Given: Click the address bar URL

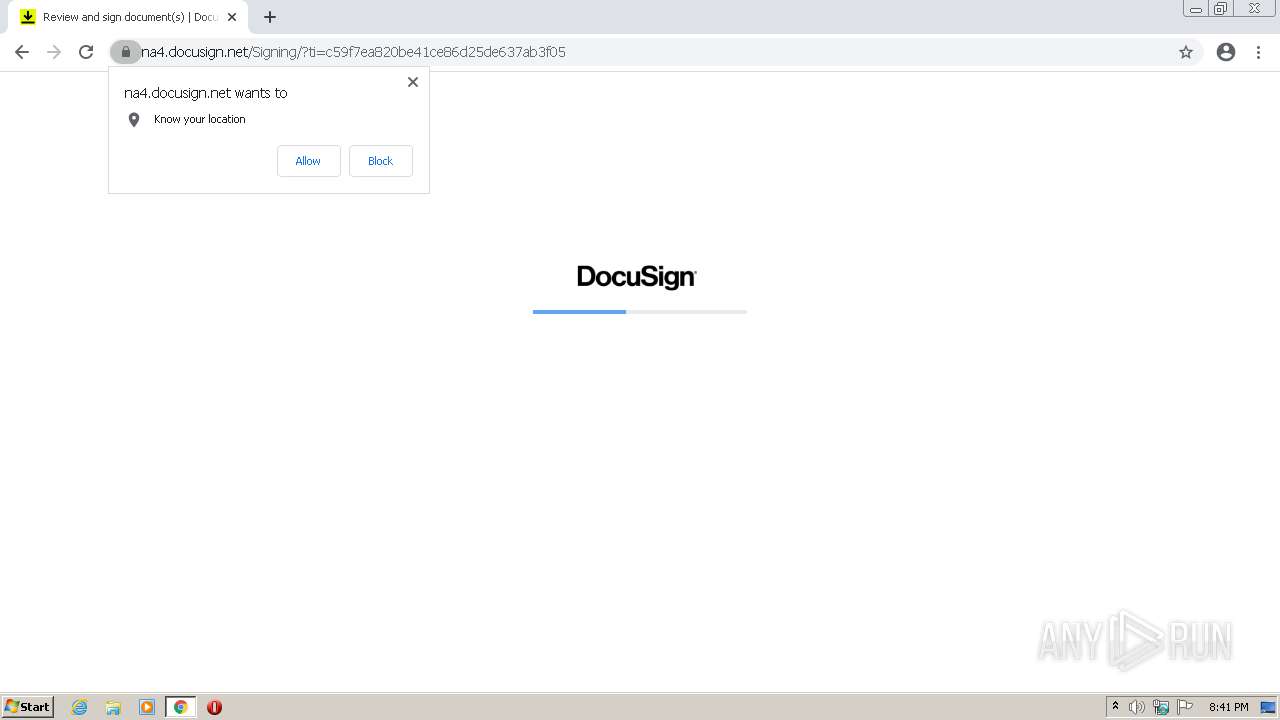Looking at the screenshot, I should pos(353,52).
